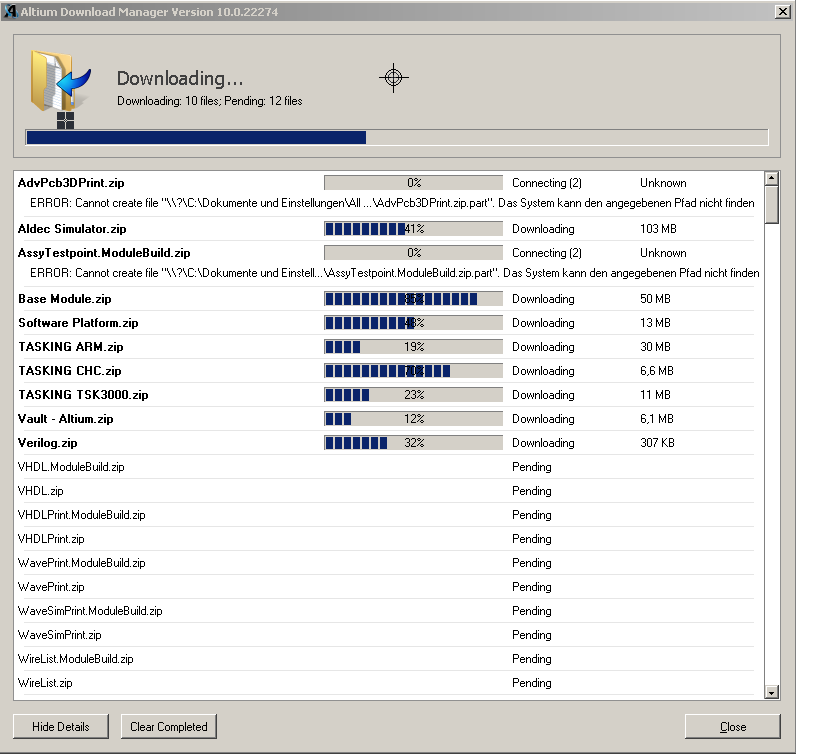Click the download list scrollbar thumb

771,205
